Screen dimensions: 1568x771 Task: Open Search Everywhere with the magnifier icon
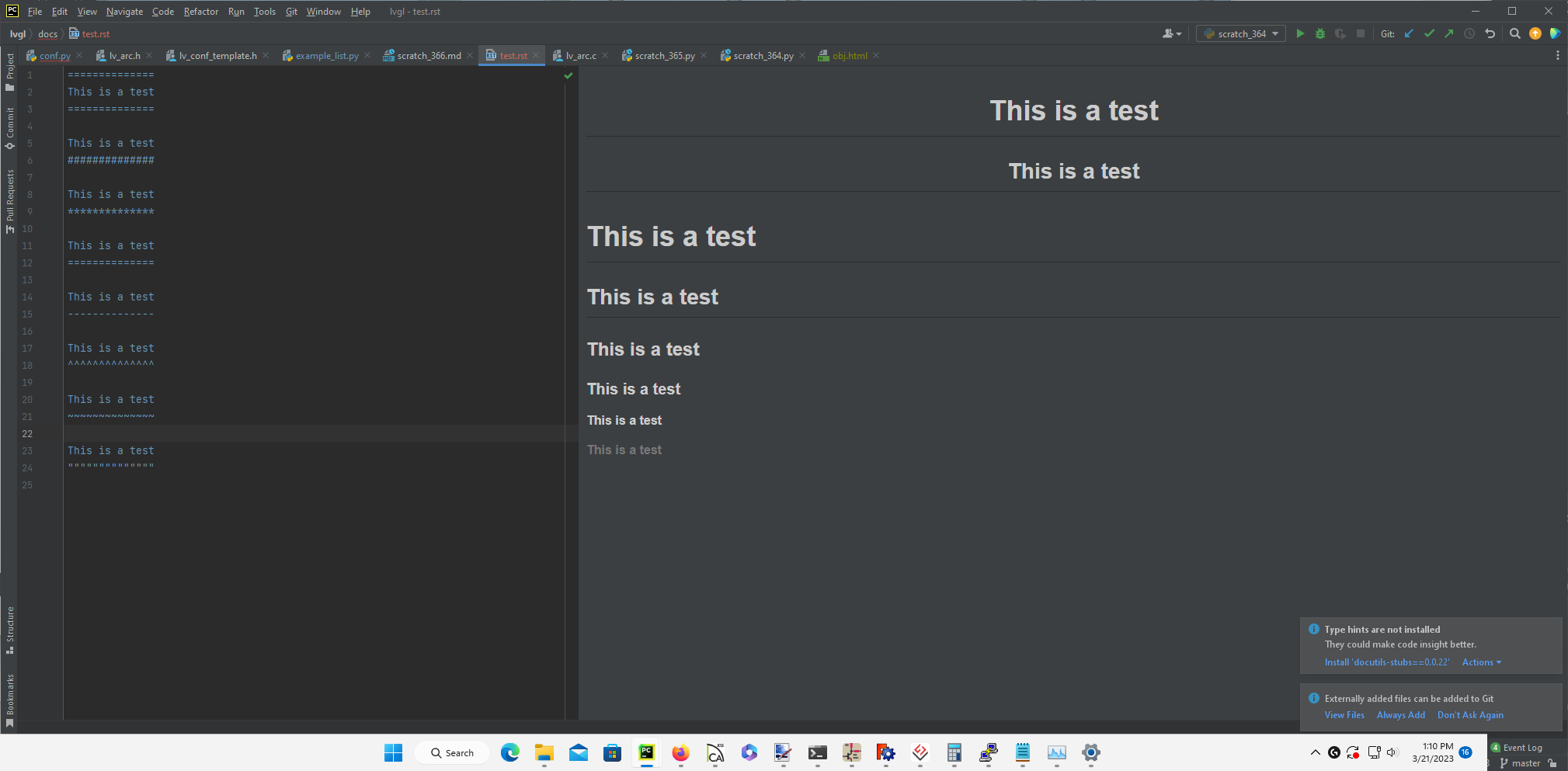pyautogui.click(x=1514, y=33)
